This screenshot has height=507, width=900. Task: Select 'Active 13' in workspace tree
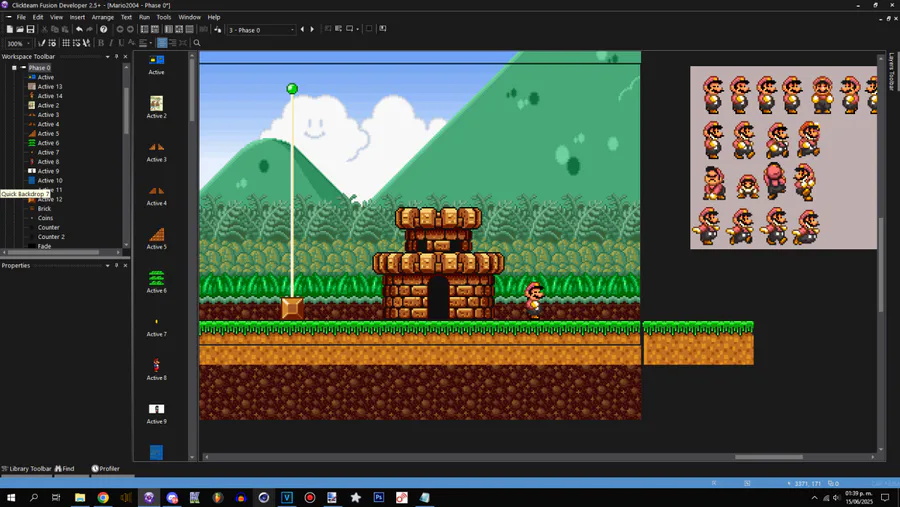[50, 87]
